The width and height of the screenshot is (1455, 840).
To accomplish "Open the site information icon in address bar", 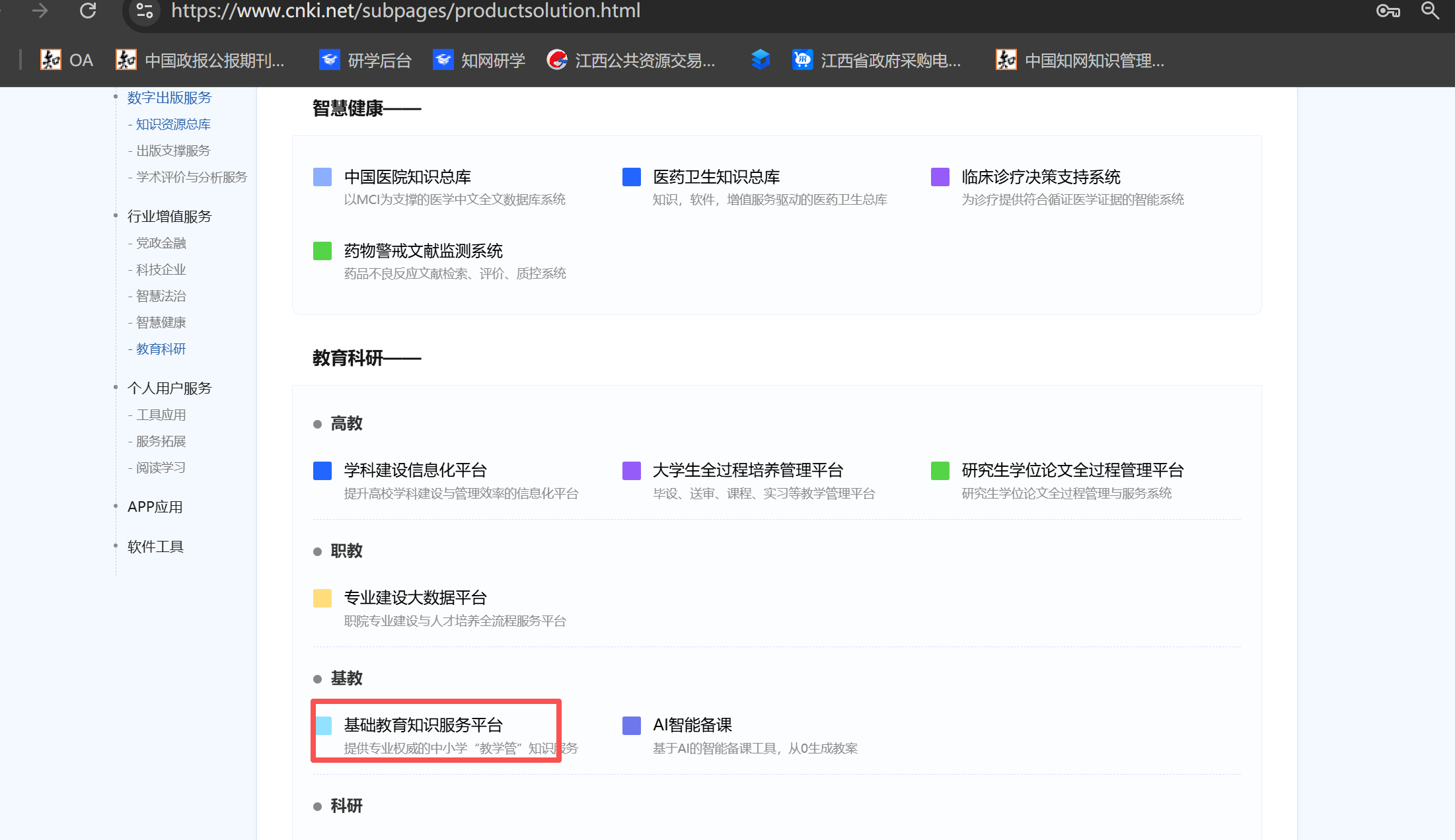I will pos(145,11).
